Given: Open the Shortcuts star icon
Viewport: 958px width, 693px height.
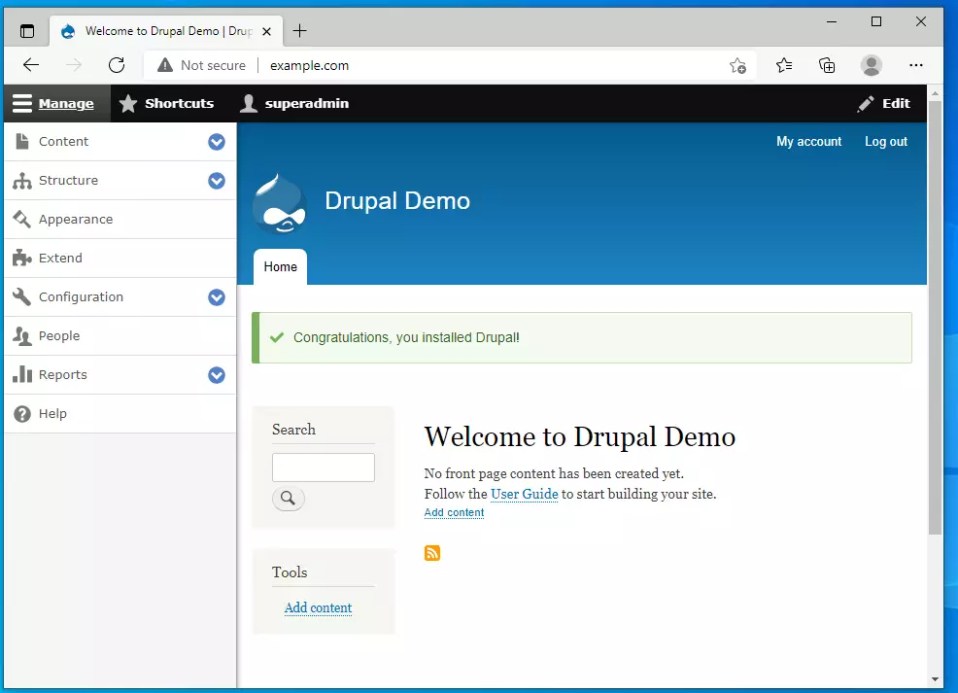Looking at the screenshot, I should pyautogui.click(x=128, y=103).
